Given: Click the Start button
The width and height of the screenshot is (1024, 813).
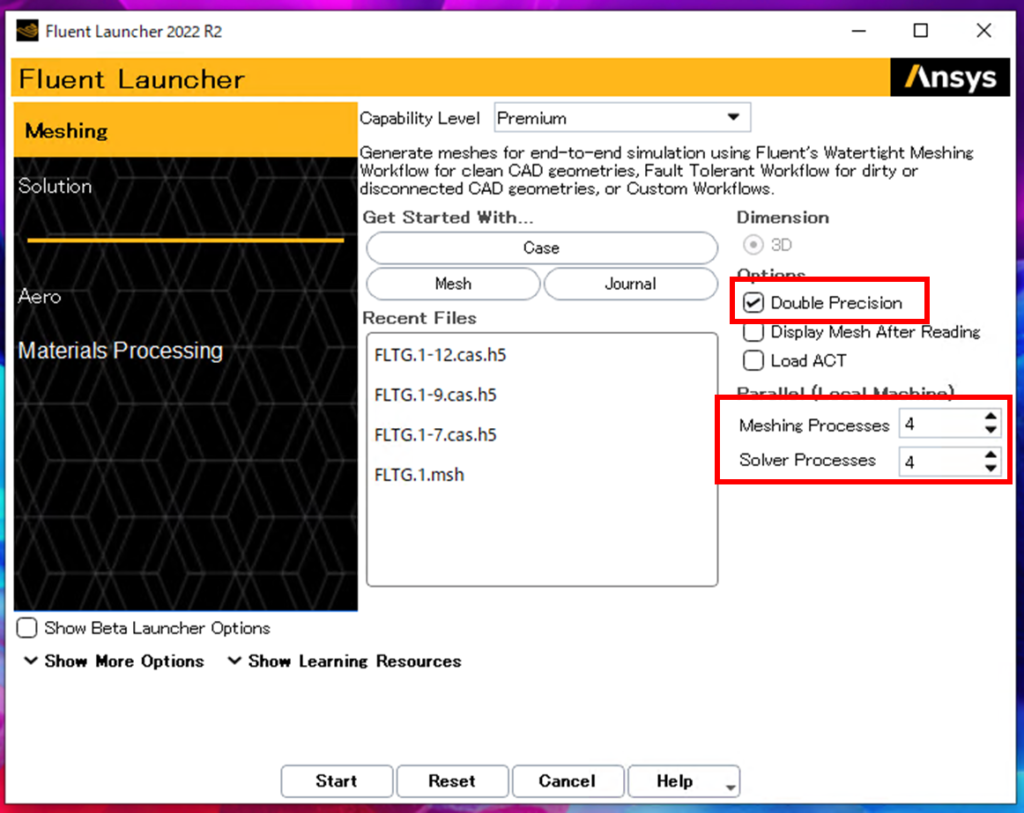Looking at the screenshot, I should pos(337,781).
